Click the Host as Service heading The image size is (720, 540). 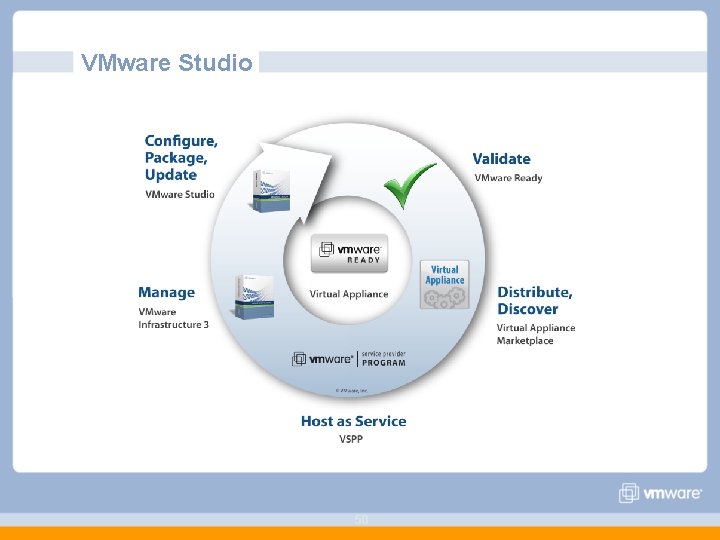click(x=354, y=421)
